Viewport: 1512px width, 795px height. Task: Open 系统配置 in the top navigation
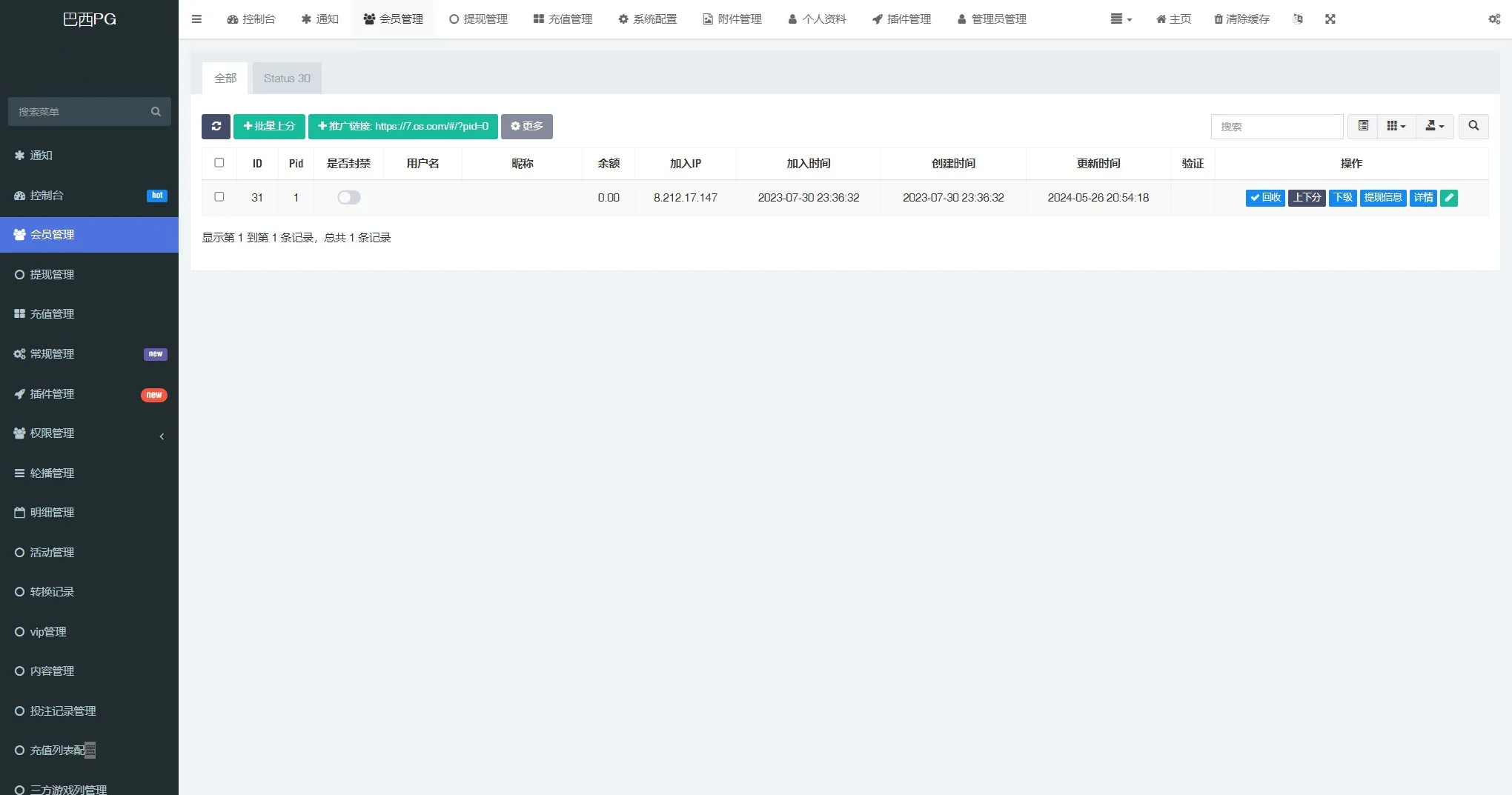click(647, 19)
